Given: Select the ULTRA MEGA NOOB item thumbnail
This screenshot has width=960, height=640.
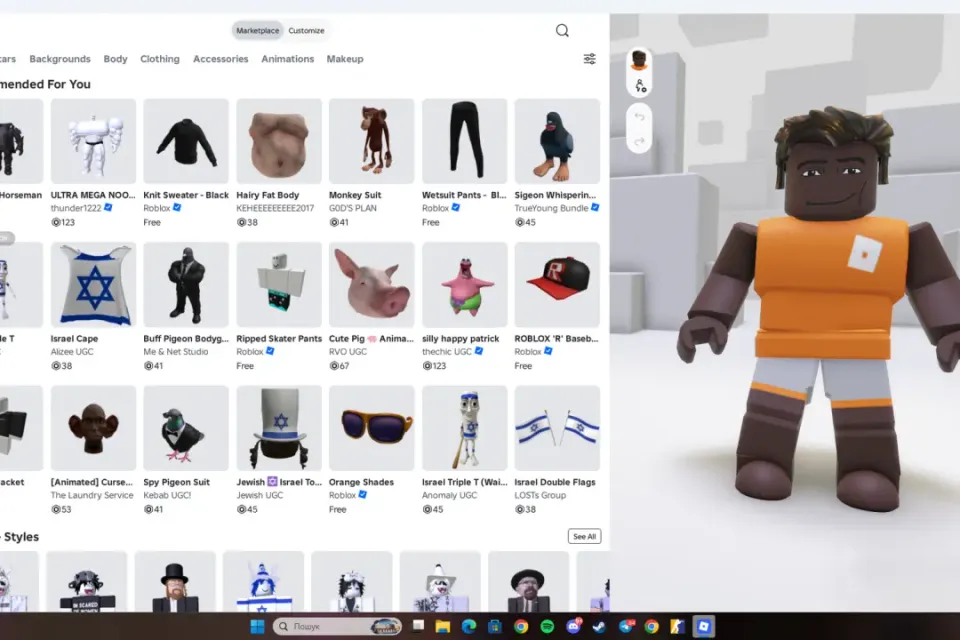Looking at the screenshot, I should 93,141.
